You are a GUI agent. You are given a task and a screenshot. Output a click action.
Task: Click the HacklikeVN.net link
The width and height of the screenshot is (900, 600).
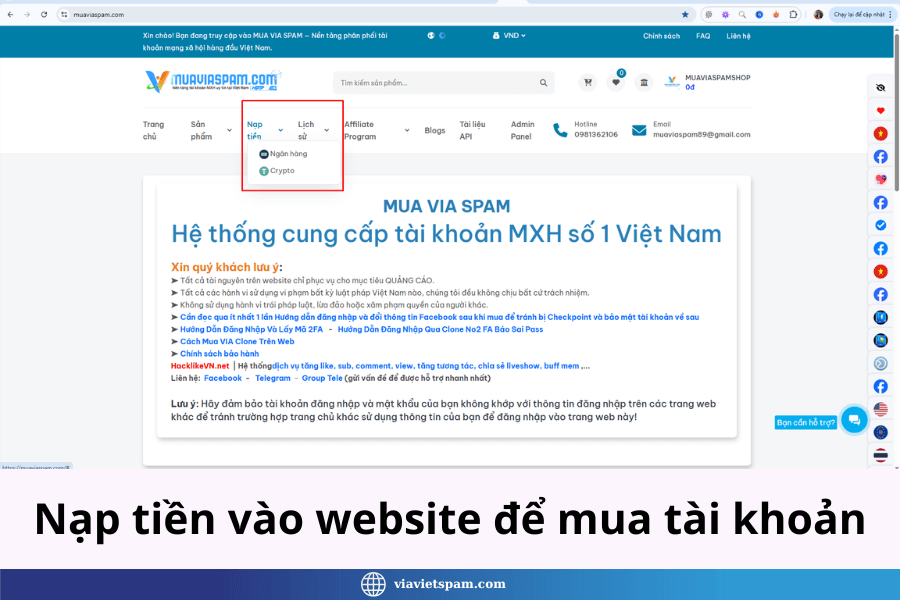200,366
